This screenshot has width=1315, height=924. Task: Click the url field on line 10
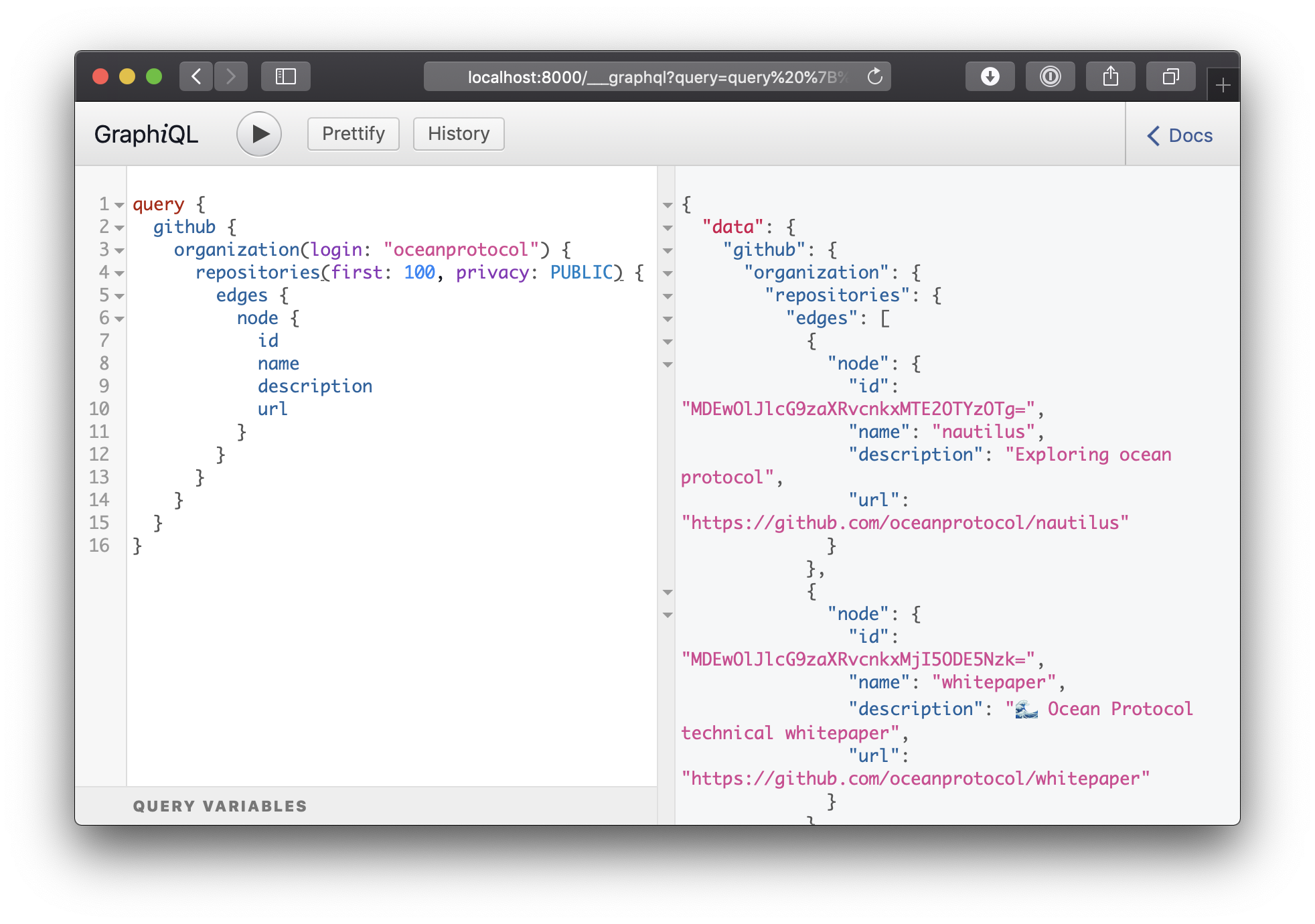(273, 409)
